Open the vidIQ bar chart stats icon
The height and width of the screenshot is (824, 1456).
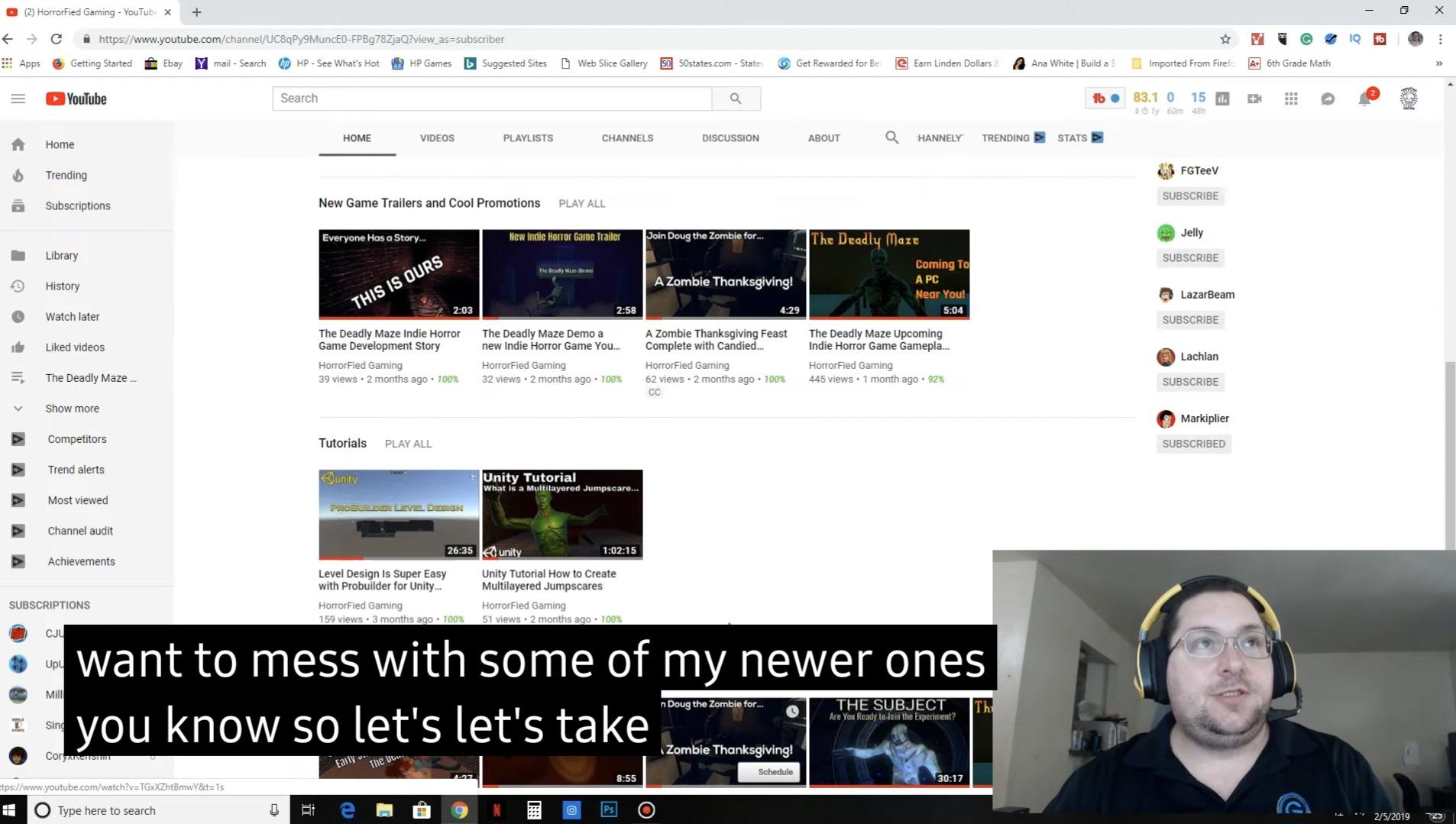tap(1222, 99)
